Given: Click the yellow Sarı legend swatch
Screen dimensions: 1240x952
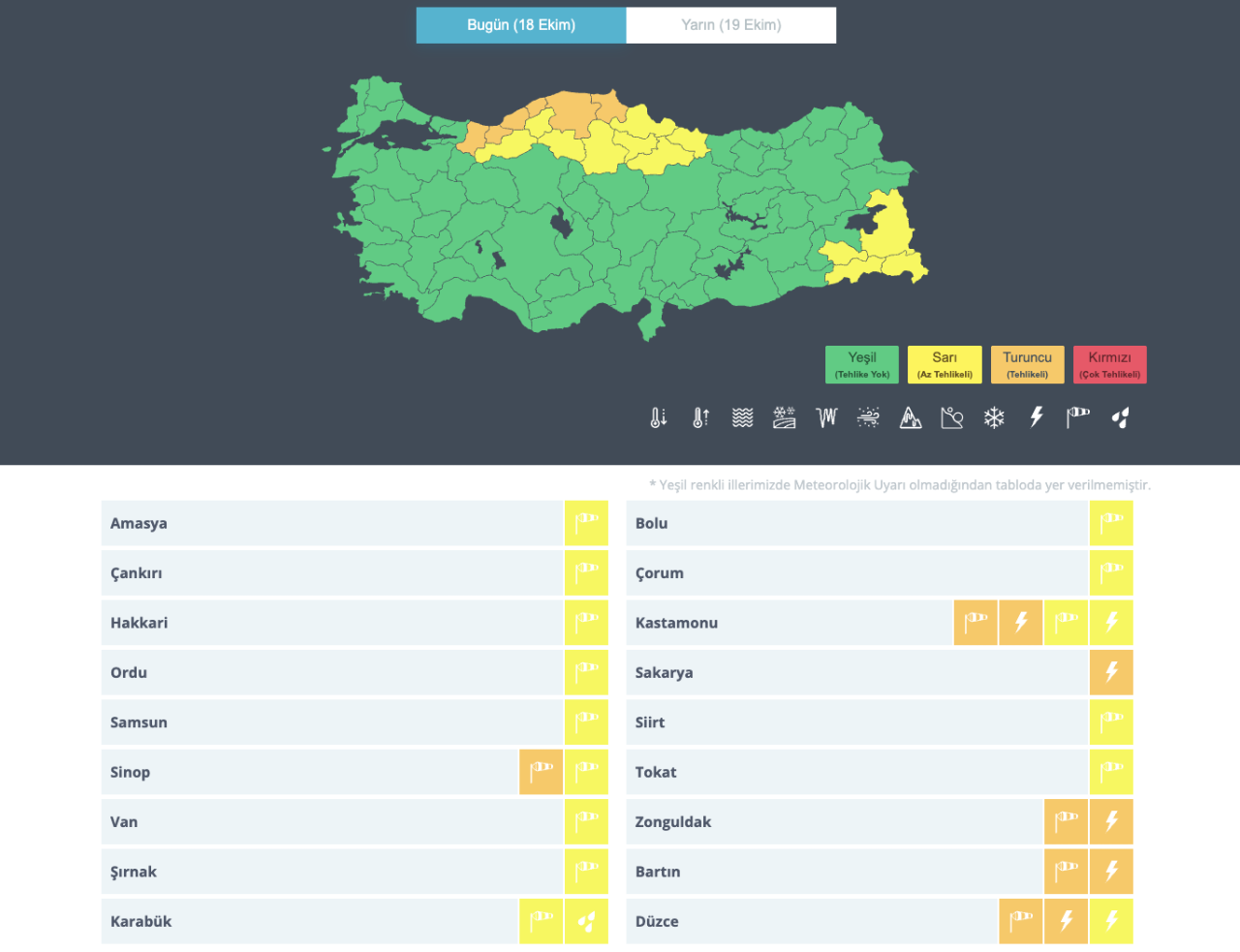Looking at the screenshot, I should [x=945, y=365].
